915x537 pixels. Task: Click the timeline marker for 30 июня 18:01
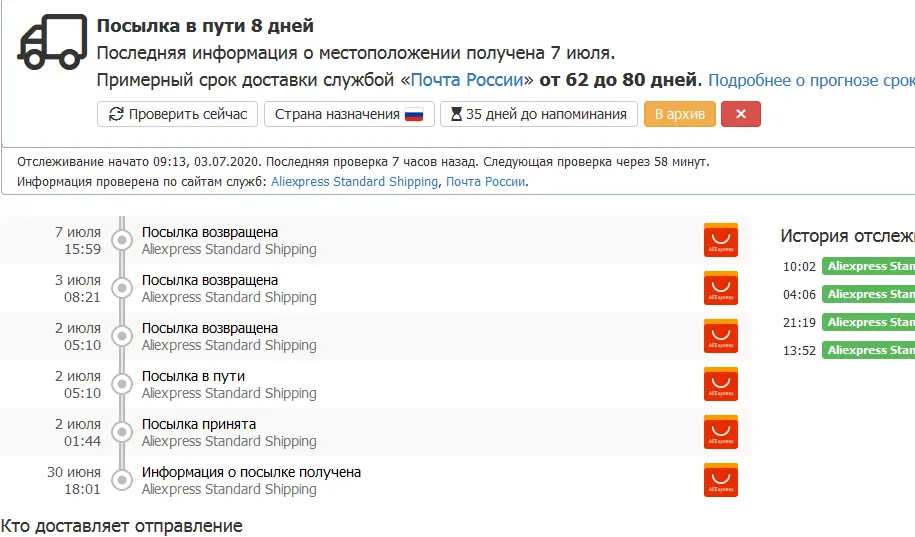[122, 480]
